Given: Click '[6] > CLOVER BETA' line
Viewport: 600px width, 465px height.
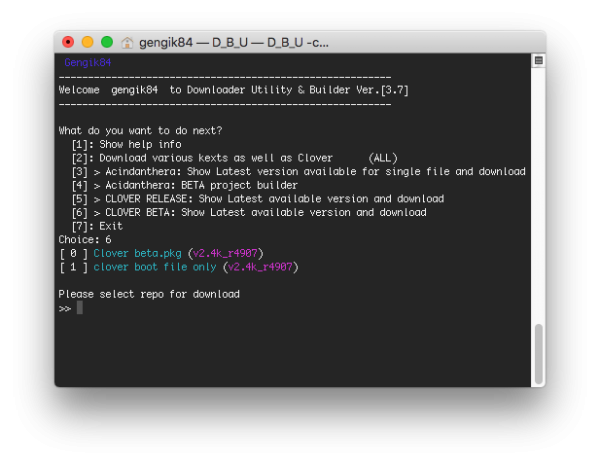Looking at the screenshot, I should coord(249,212).
